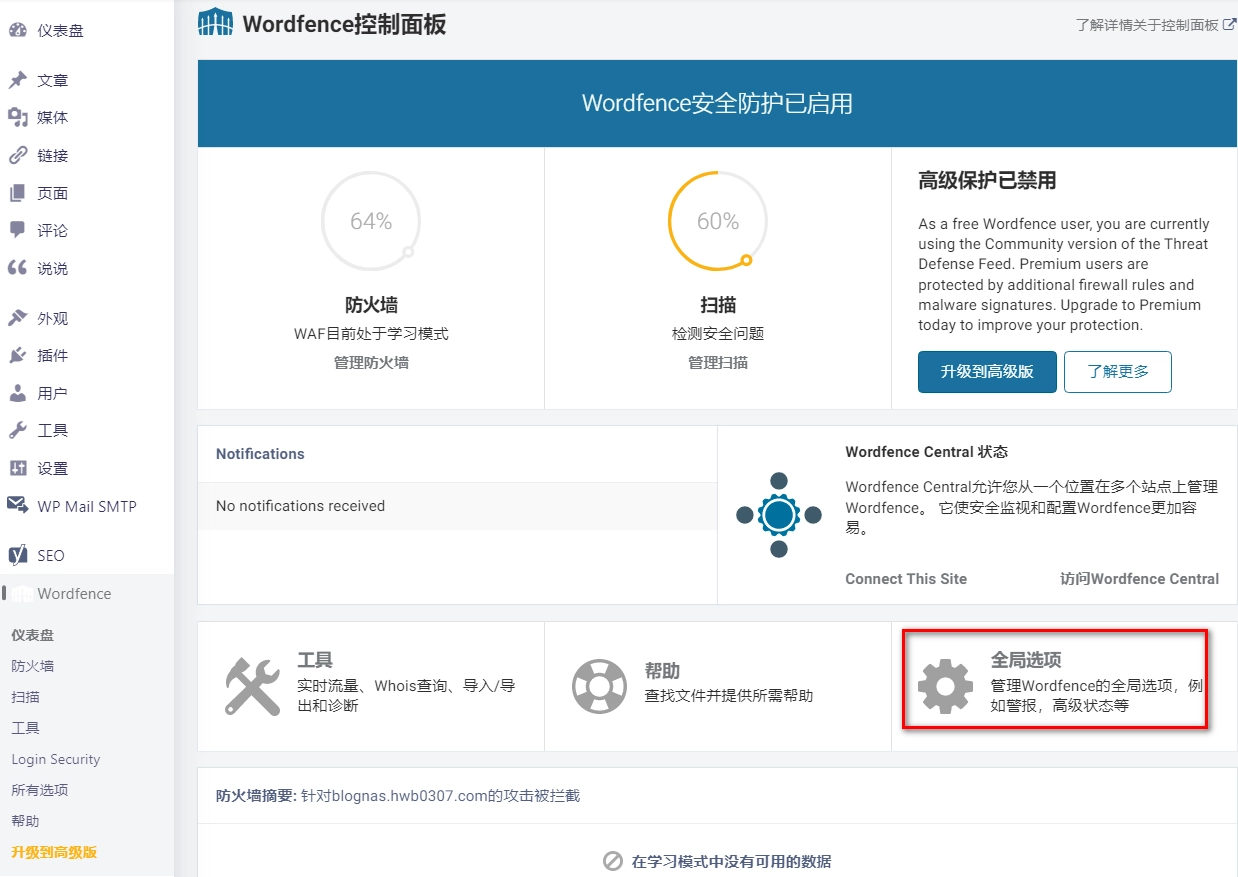Click the scan 60% progress circle
This screenshot has width=1238, height=877.
(x=717, y=221)
